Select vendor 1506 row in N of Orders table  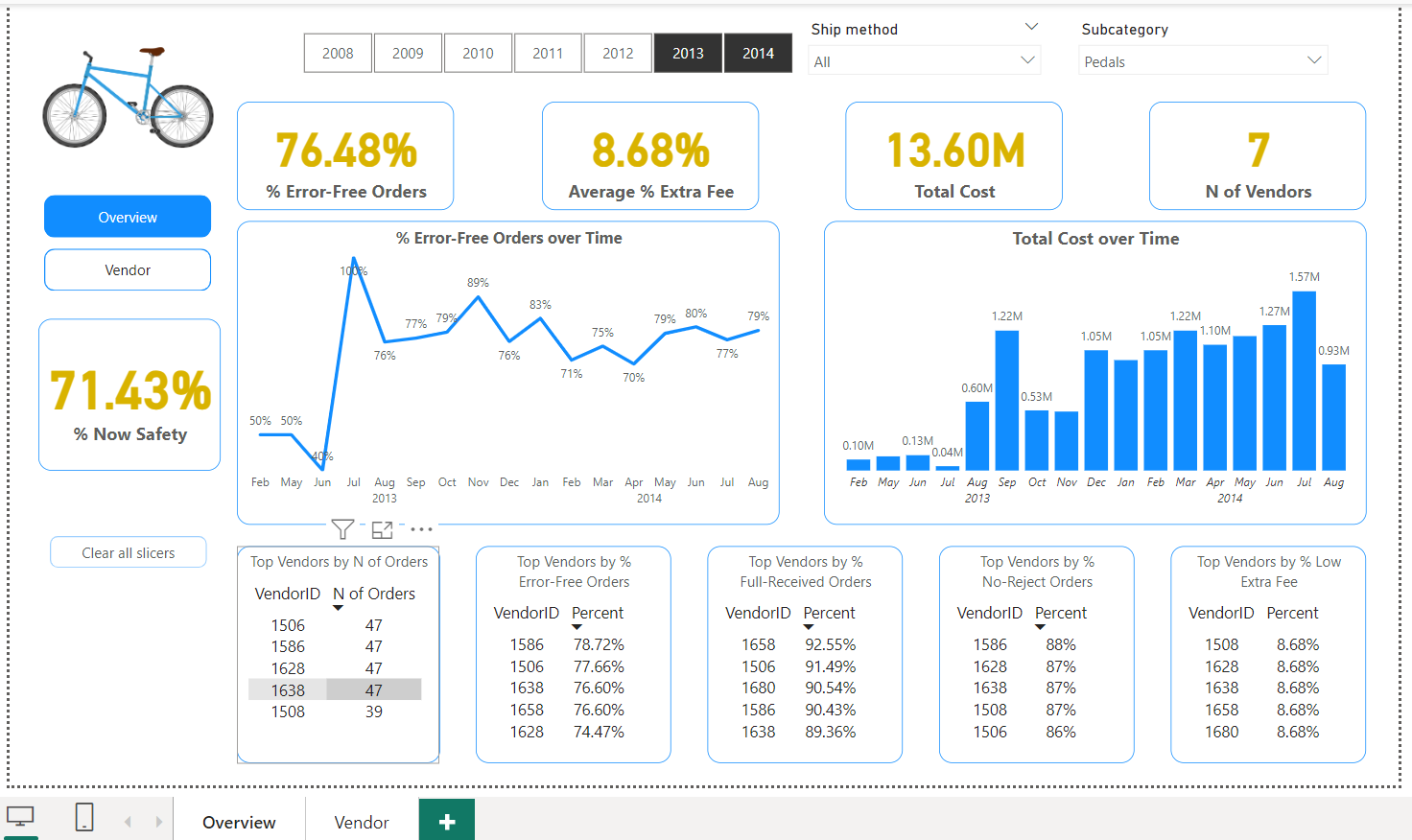point(335,625)
